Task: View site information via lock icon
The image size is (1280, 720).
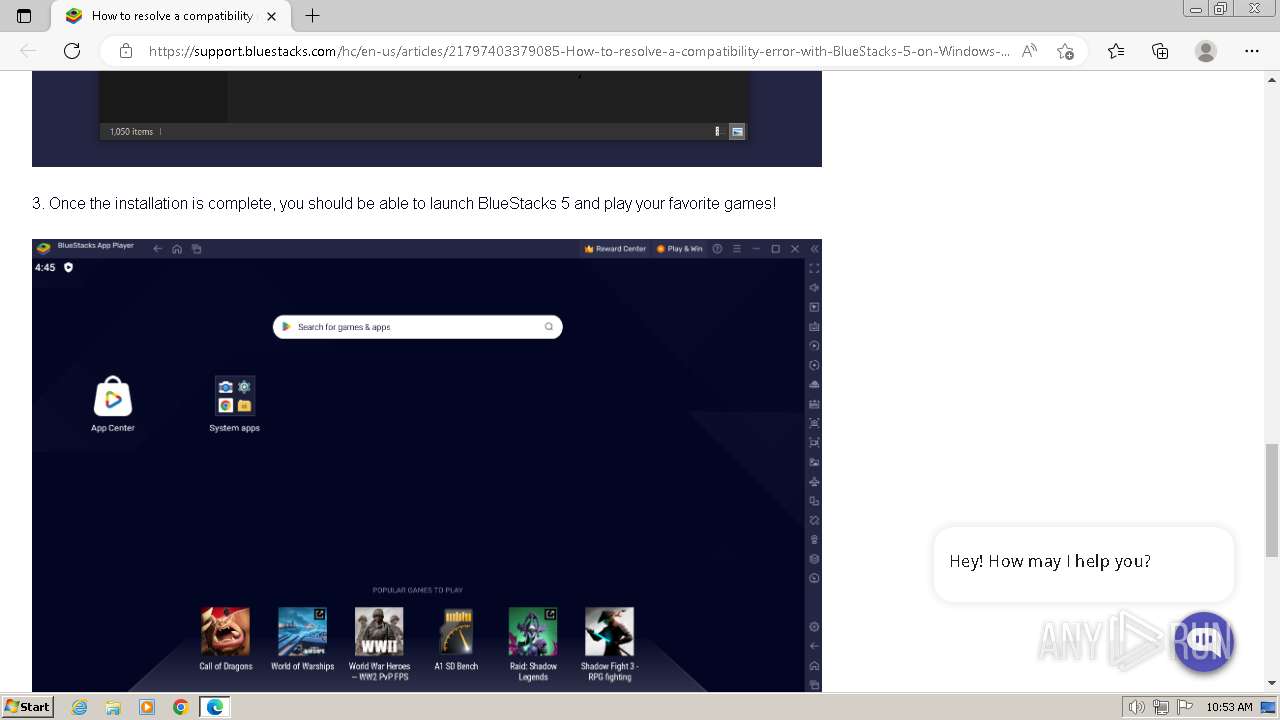Action: coord(125,51)
